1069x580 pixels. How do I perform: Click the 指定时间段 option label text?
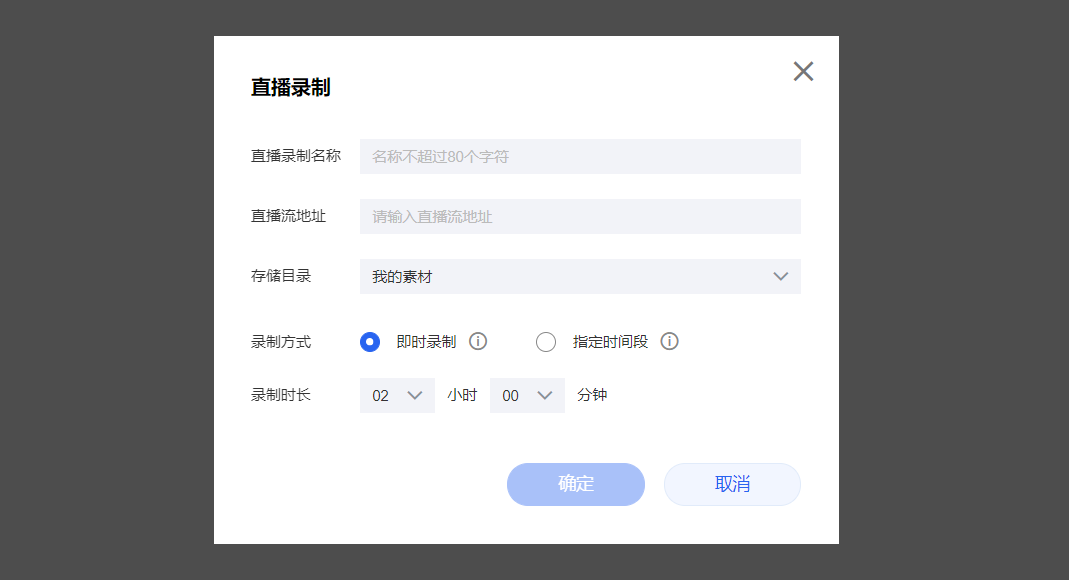[610, 341]
